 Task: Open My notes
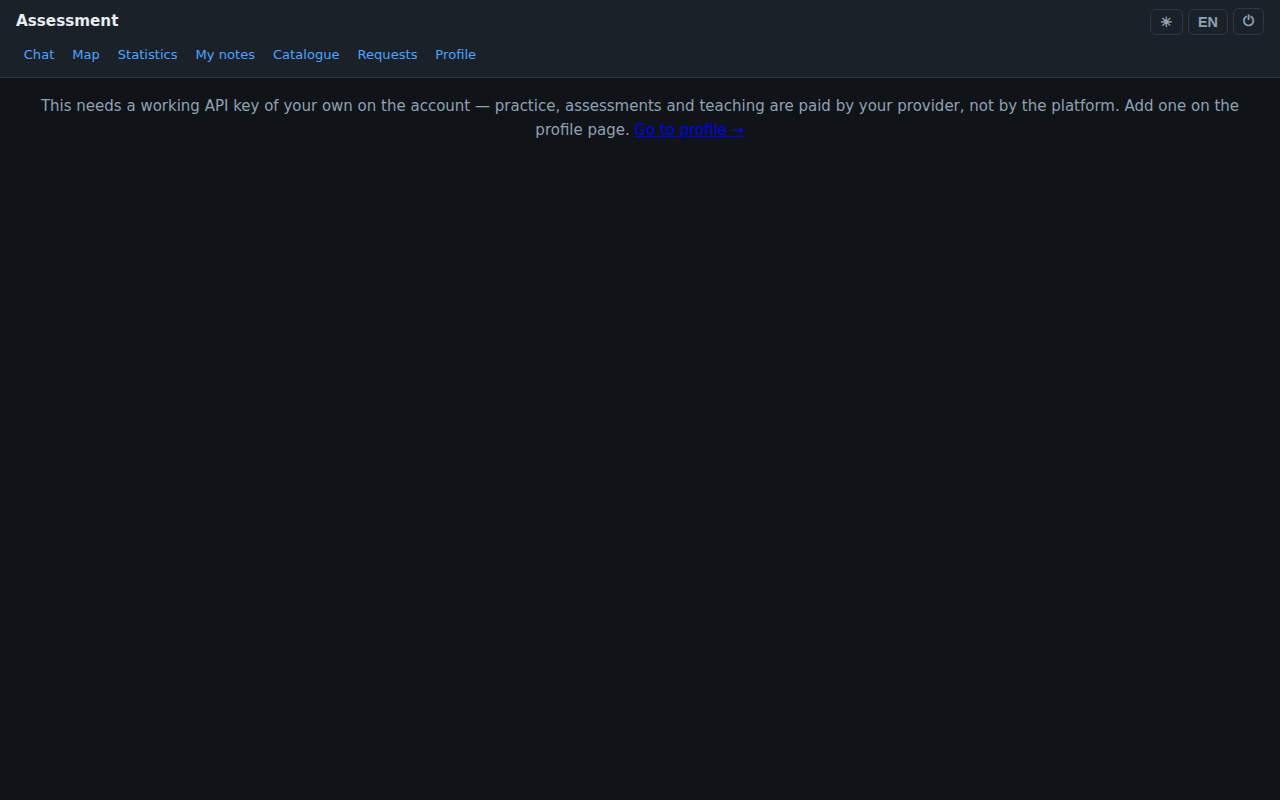225,55
